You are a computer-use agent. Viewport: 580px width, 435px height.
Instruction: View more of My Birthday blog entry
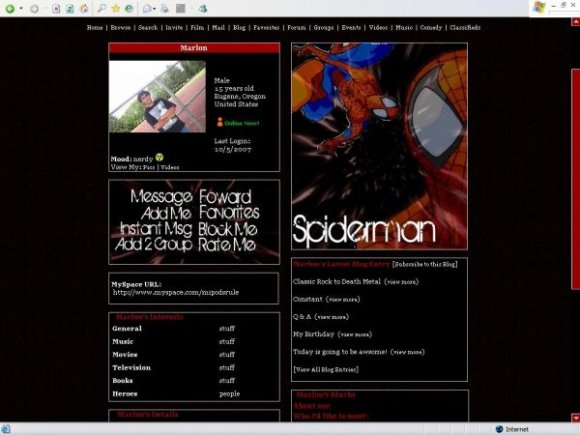[x=355, y=334]
